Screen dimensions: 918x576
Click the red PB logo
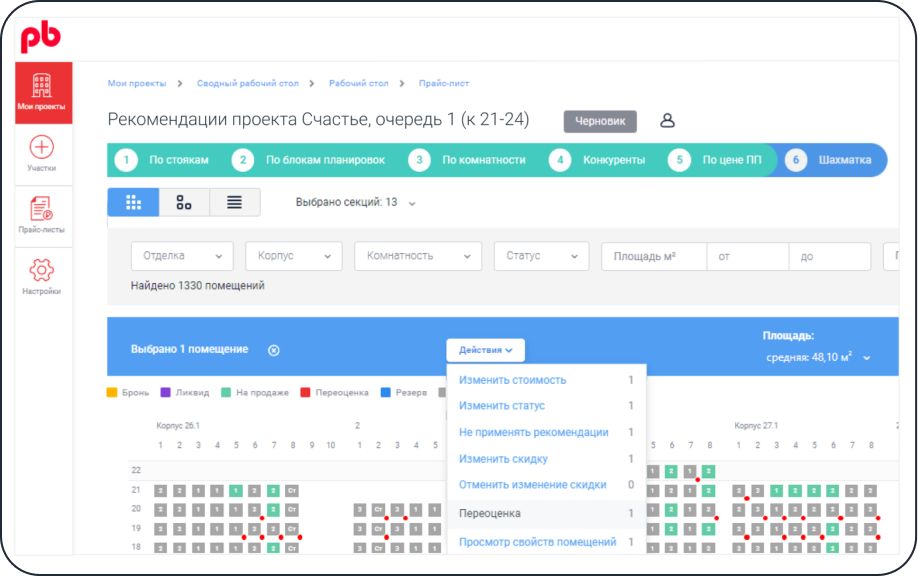[x=40, y=37]
